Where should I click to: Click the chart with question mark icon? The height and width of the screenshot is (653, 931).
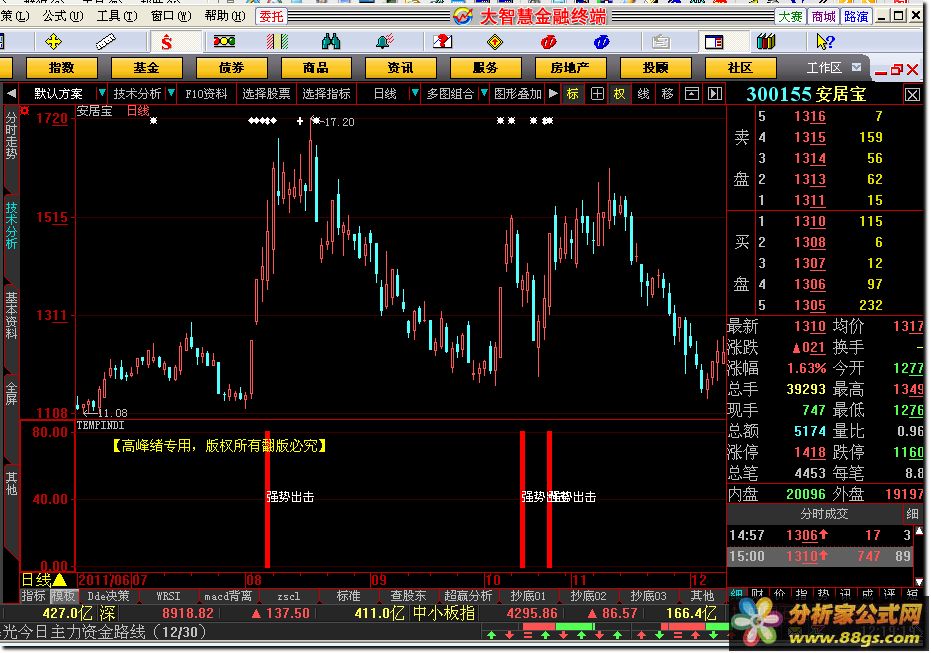tap(442, 41)
